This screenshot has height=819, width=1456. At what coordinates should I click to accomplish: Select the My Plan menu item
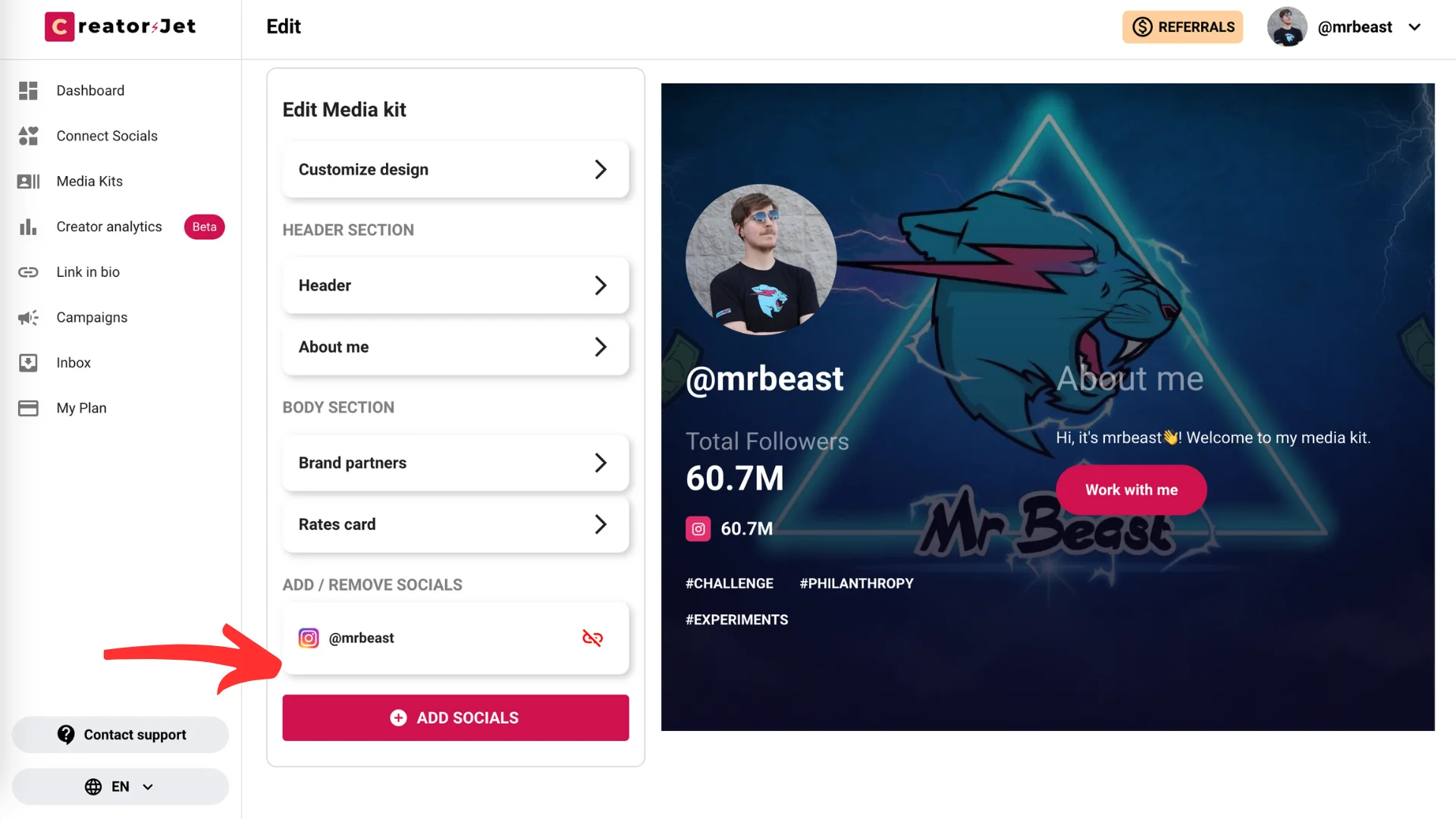click(81, 408)
